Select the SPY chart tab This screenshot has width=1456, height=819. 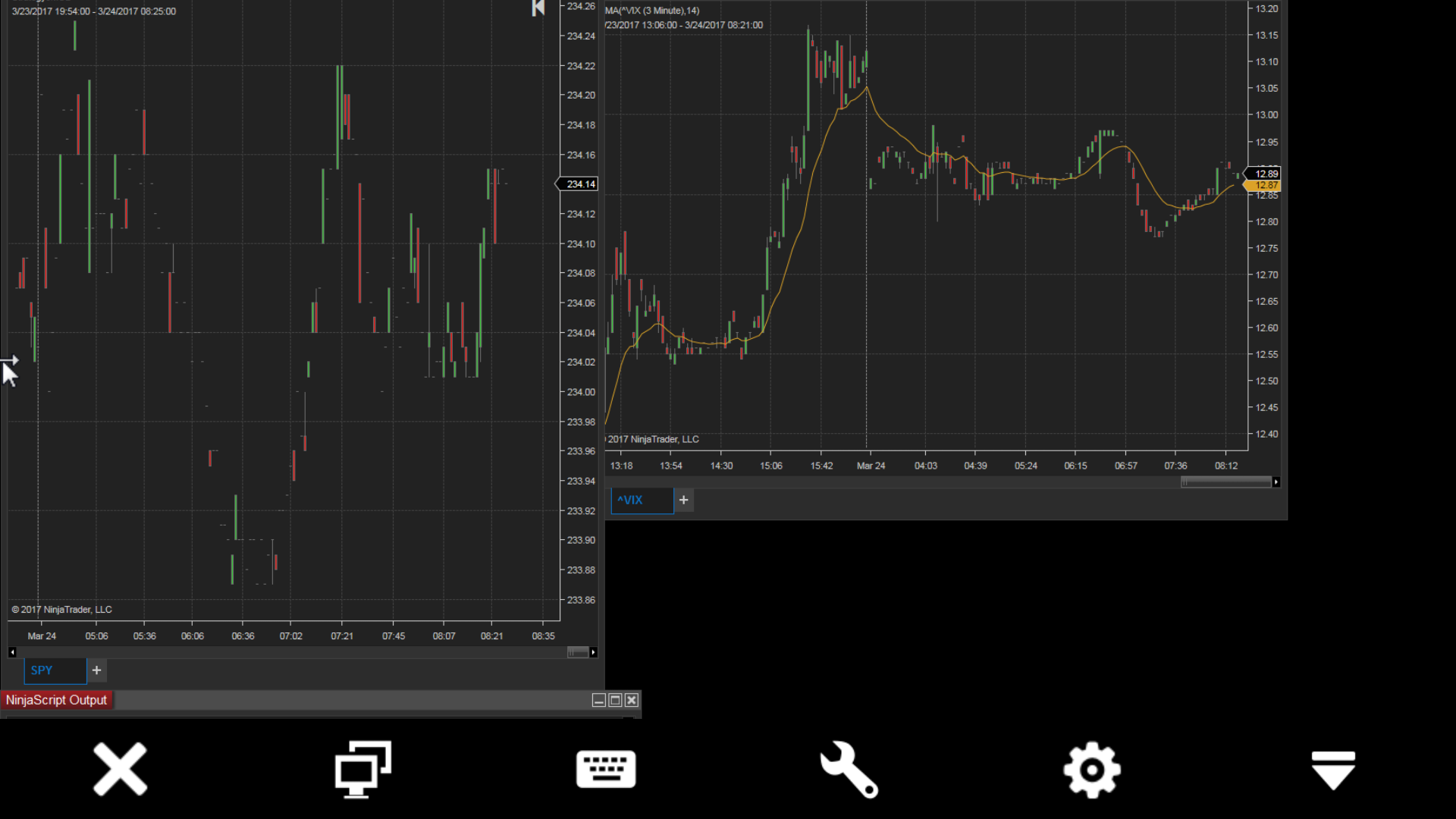55,670
